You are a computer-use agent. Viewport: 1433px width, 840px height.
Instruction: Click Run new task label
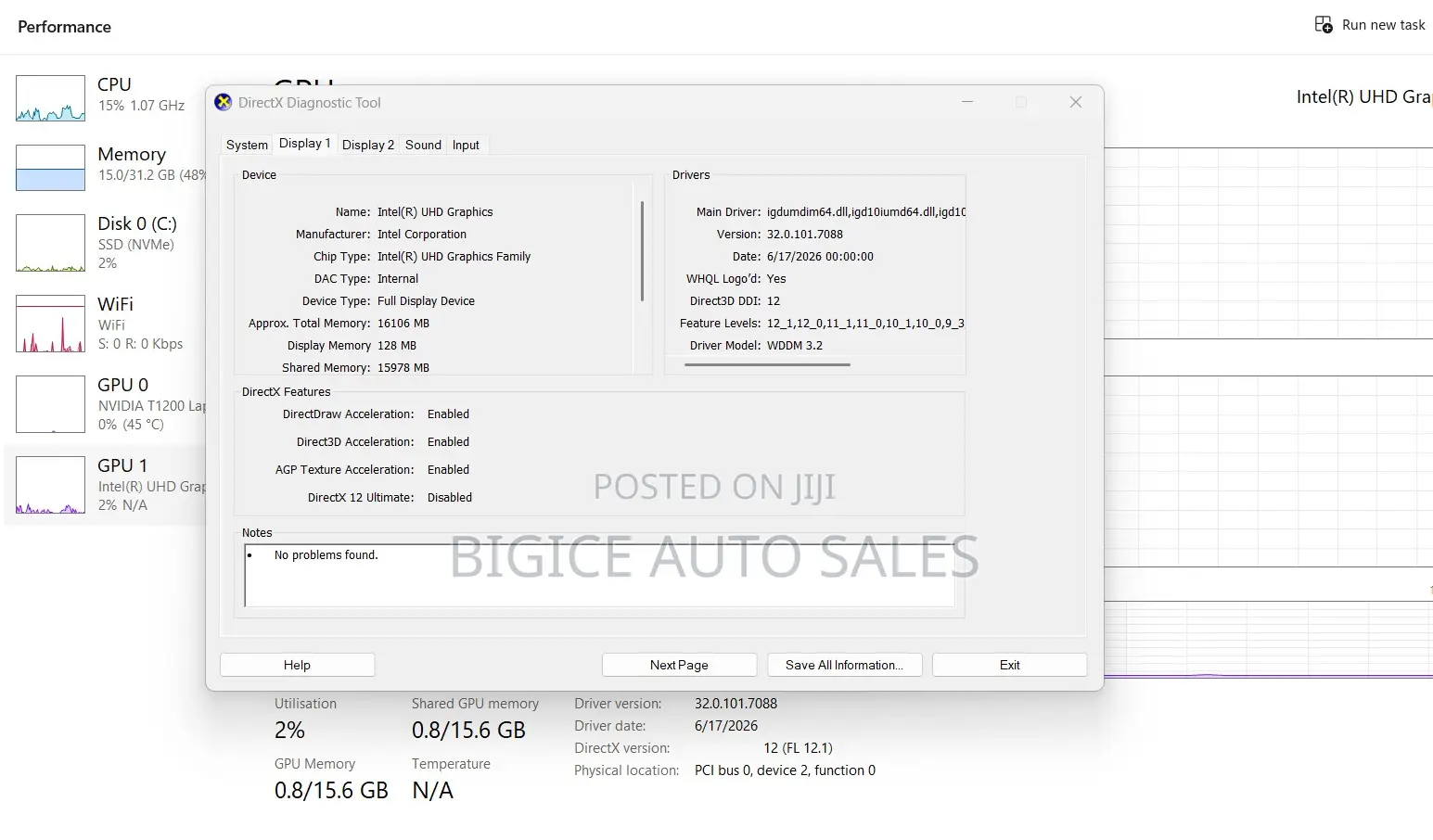(x=1383, y=25)
